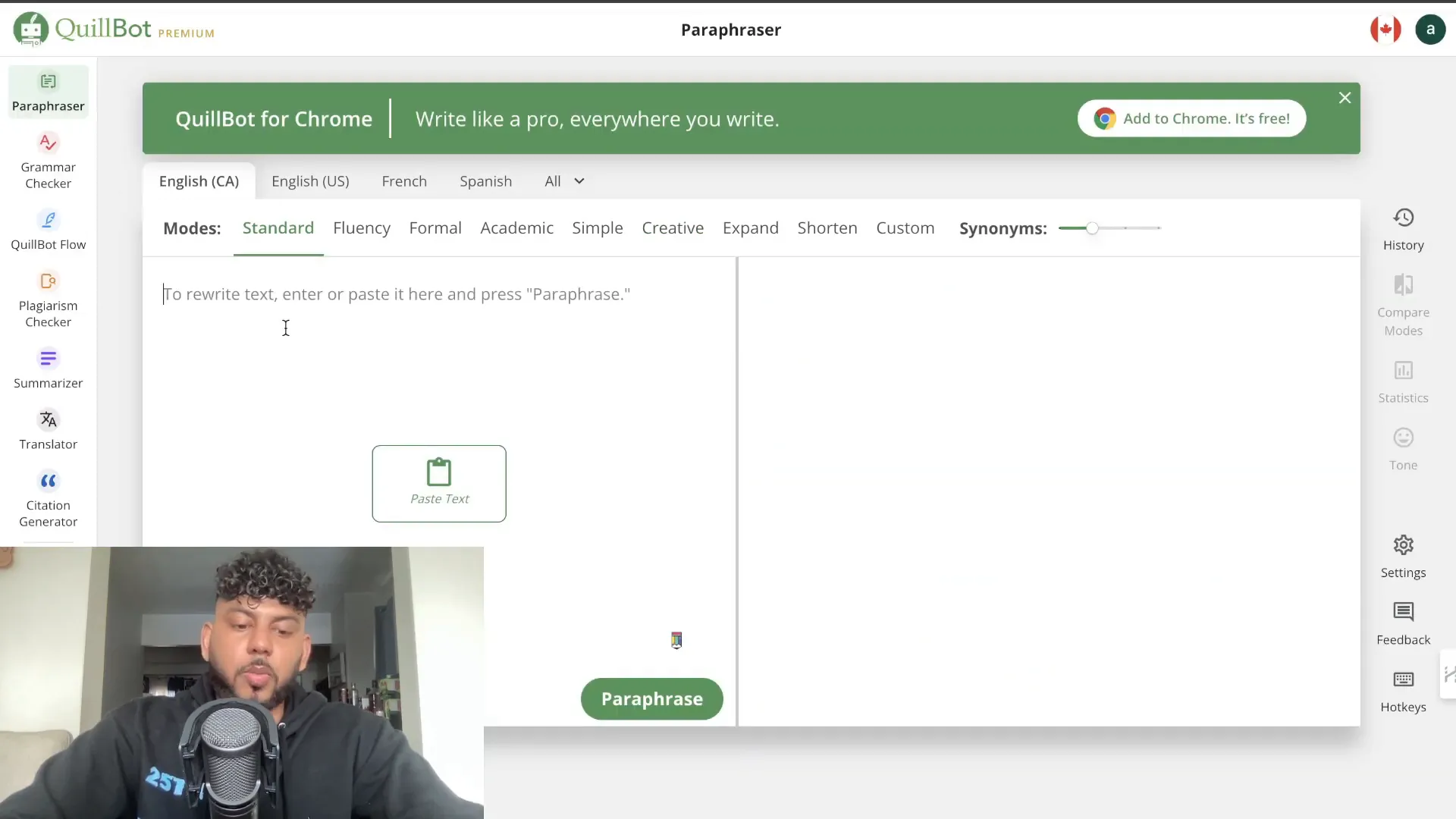Toggle the Compare Modes panel

tap(1403, 305)
